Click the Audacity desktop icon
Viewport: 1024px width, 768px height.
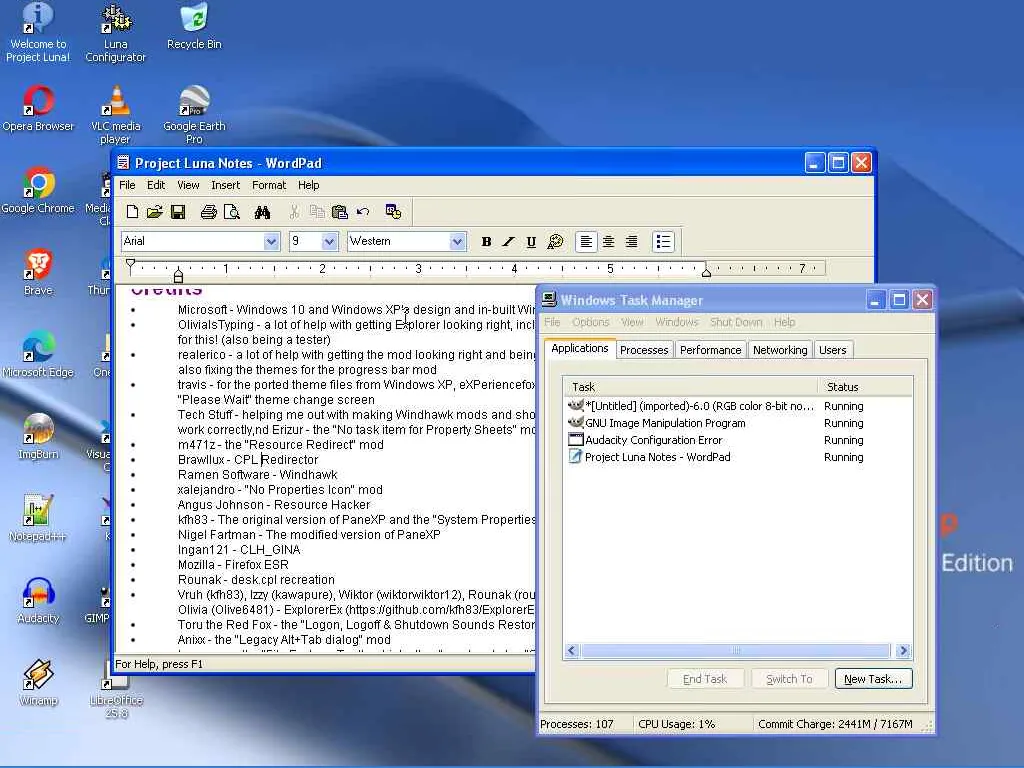click(38, 601)
